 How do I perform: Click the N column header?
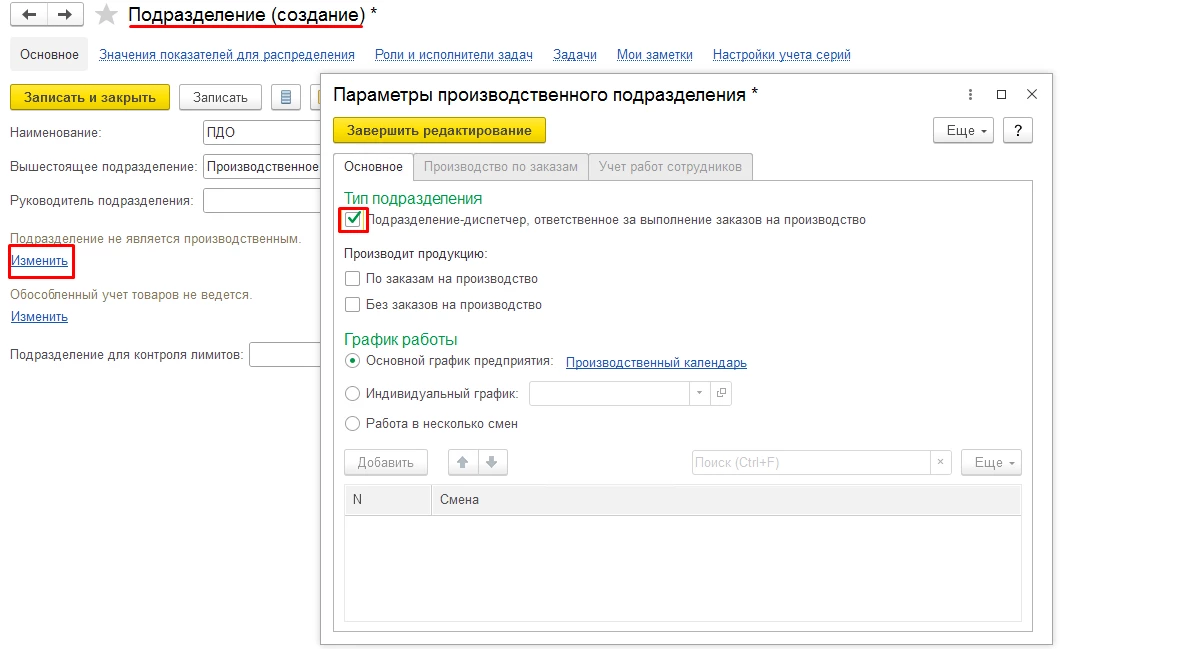(388, 500)
